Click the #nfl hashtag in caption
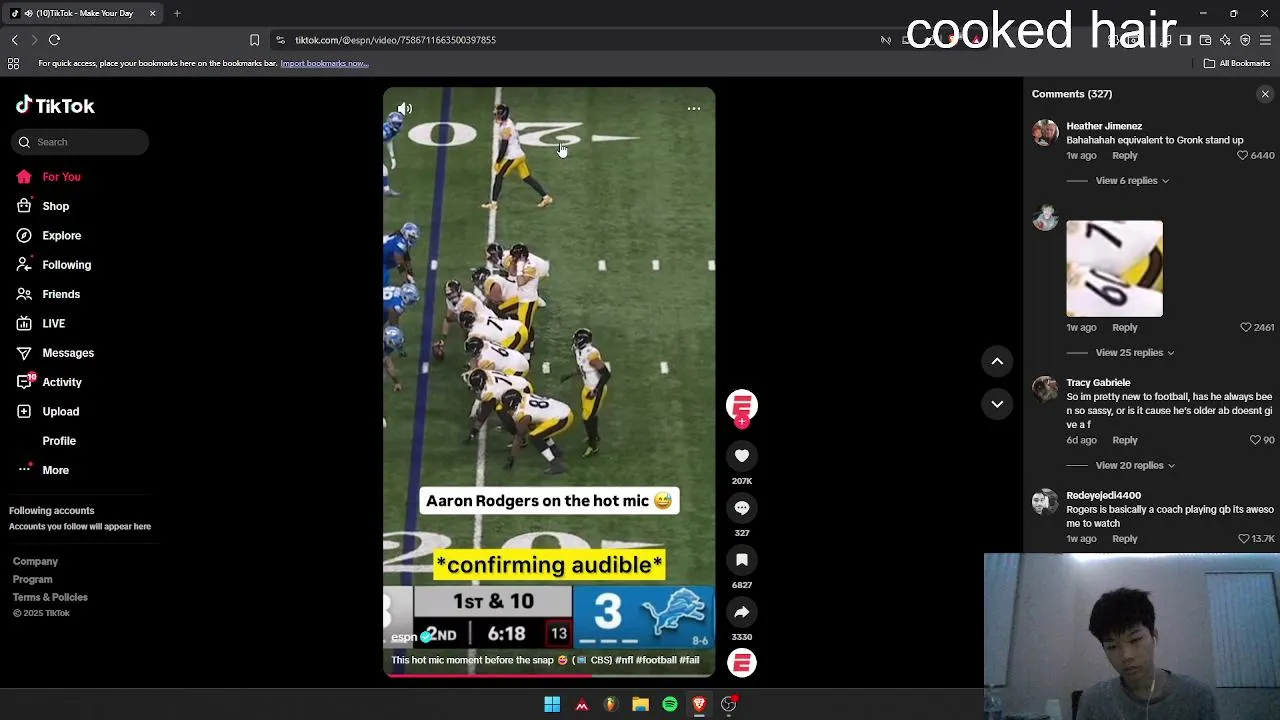Screen dimensions: 1280x720 click(x=625, y=661)
